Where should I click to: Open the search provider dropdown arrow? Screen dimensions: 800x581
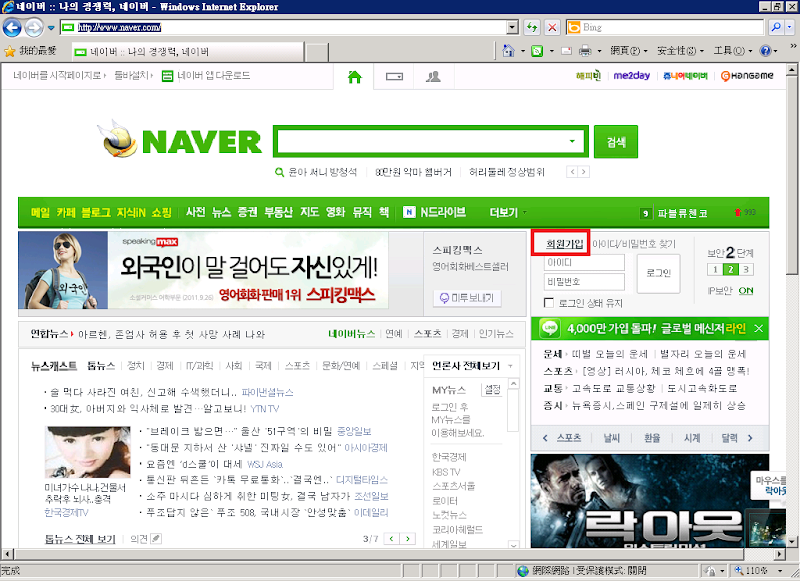click(x=790, y=27)
